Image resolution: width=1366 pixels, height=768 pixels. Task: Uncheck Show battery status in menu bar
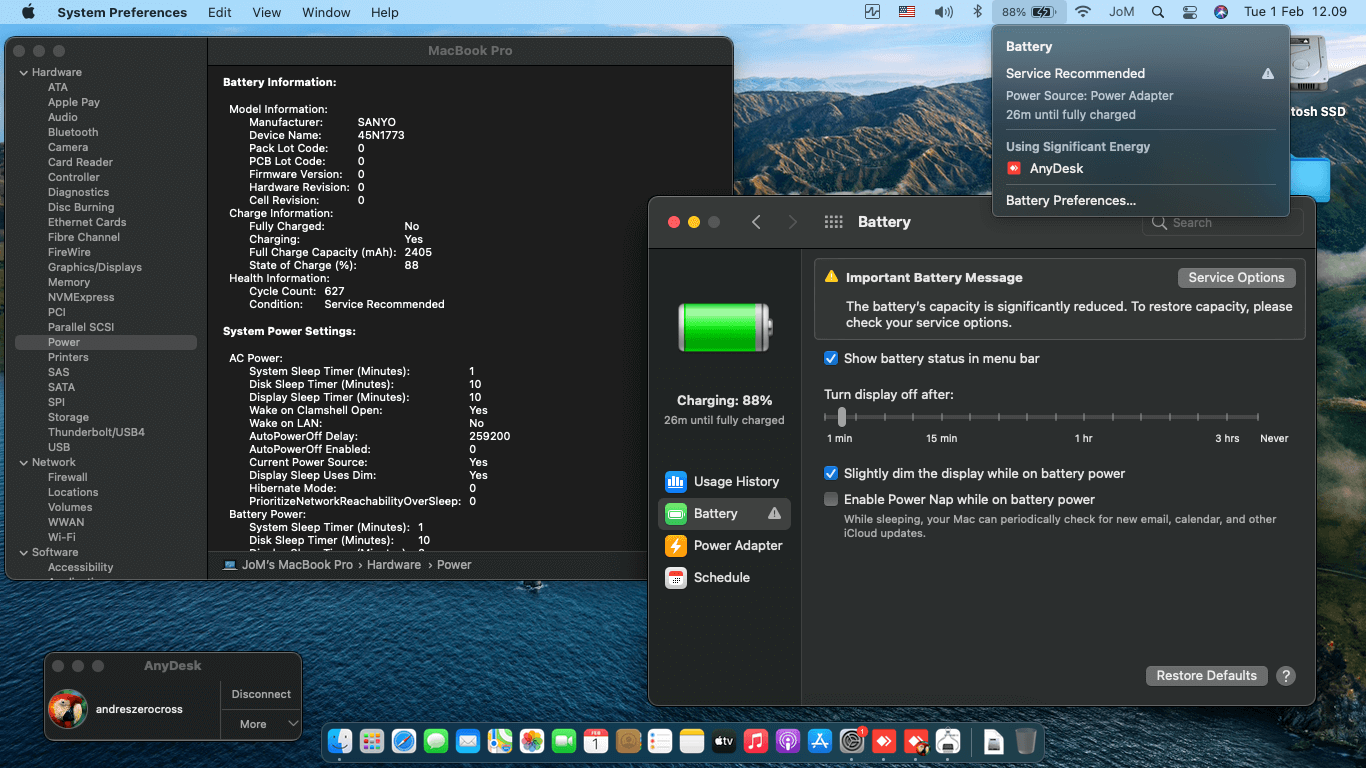tap(831, 359)
